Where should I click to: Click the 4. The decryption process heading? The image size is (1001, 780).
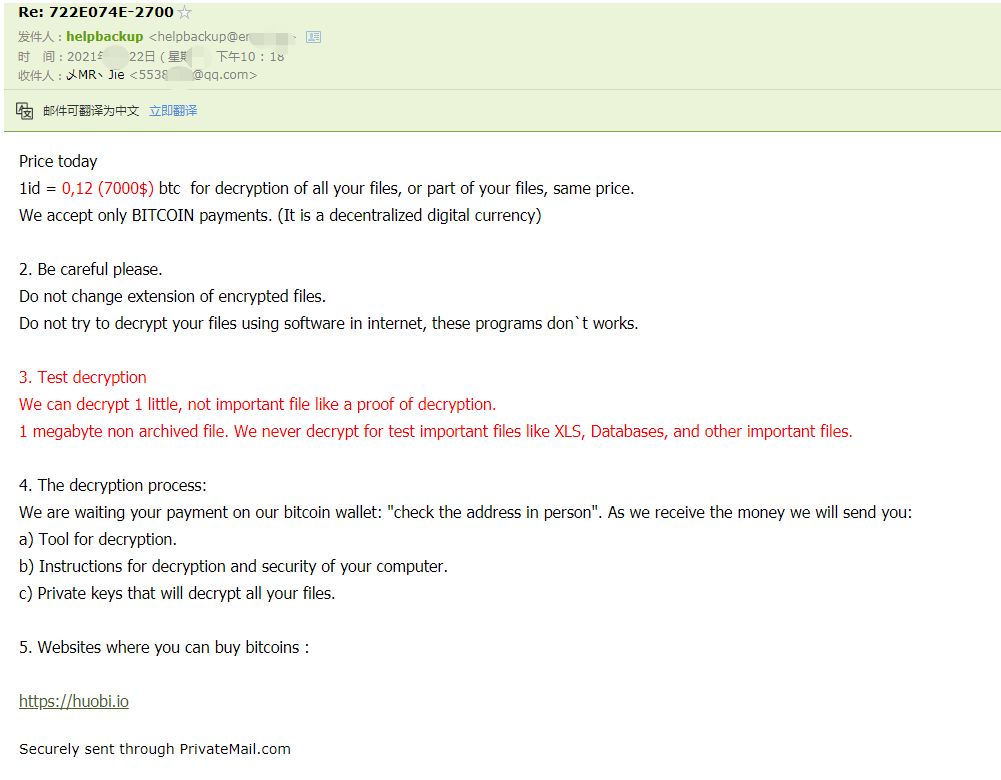113,485
